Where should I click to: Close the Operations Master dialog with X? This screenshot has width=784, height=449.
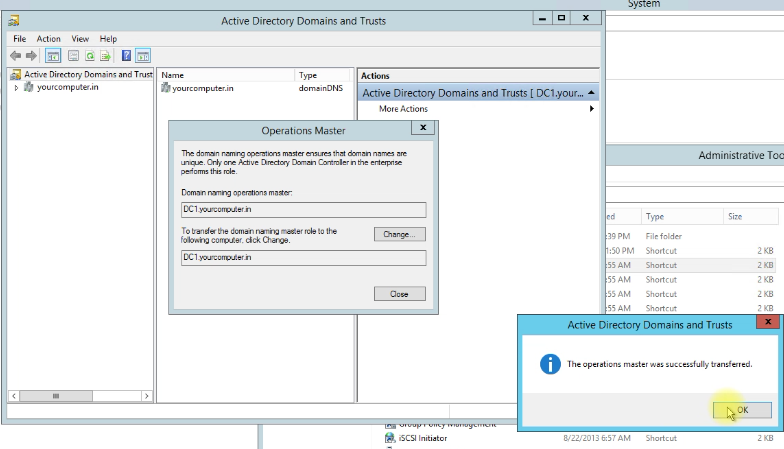pyautogui.click(x=423, y=128)
